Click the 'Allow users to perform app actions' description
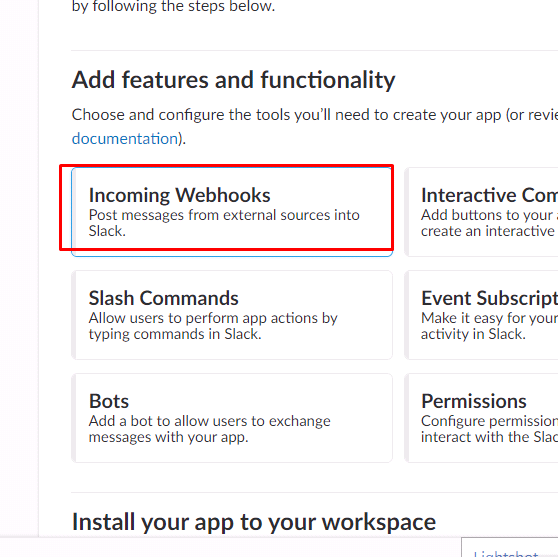Image resolution: width=558 pixels, height=557 pixels. pyautogui.click(x=213, y=326)
